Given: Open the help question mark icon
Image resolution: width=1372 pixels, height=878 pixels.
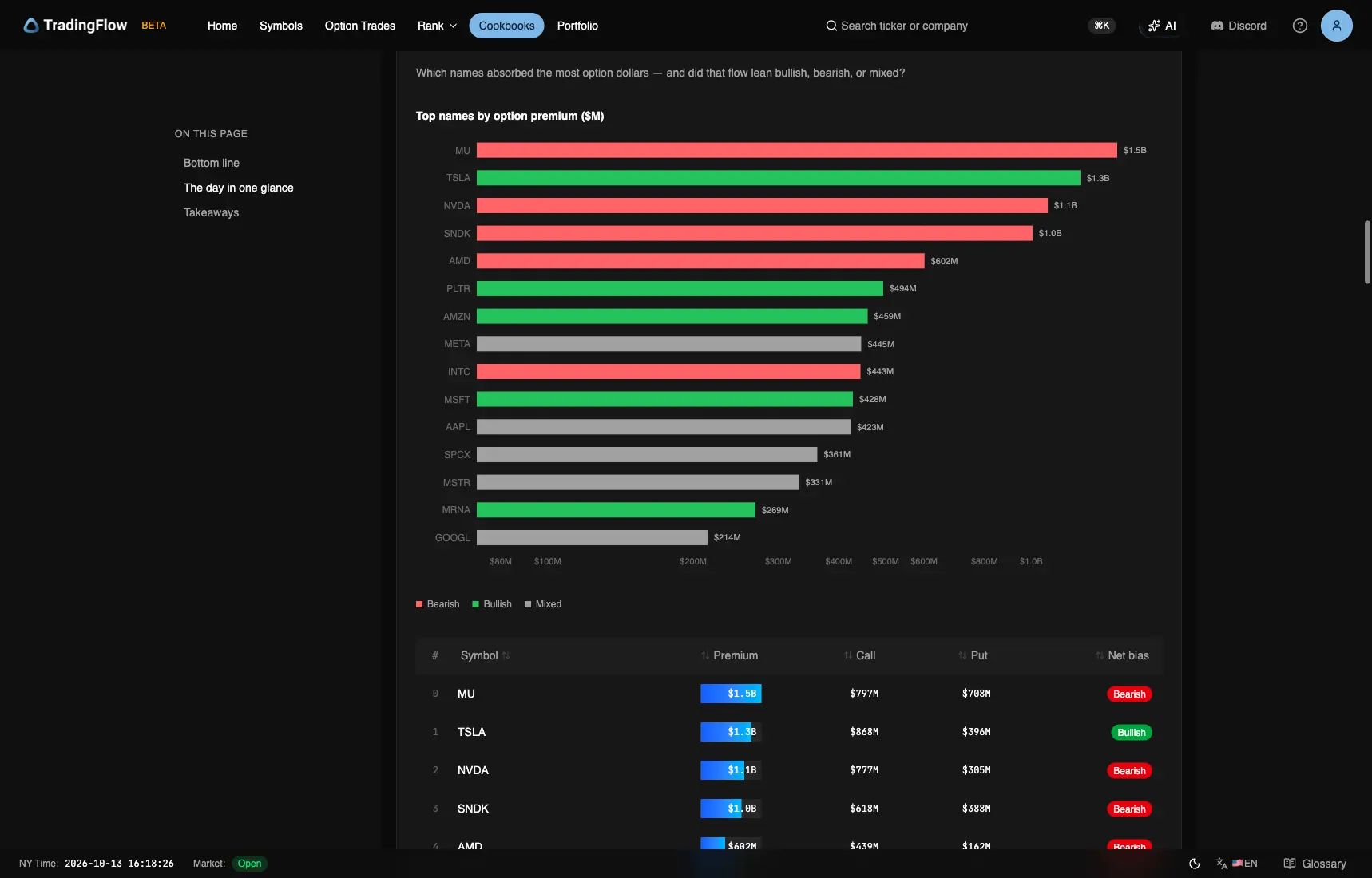Looking at the screenshot, I should pyautogui.click(x=1300, y=26).
